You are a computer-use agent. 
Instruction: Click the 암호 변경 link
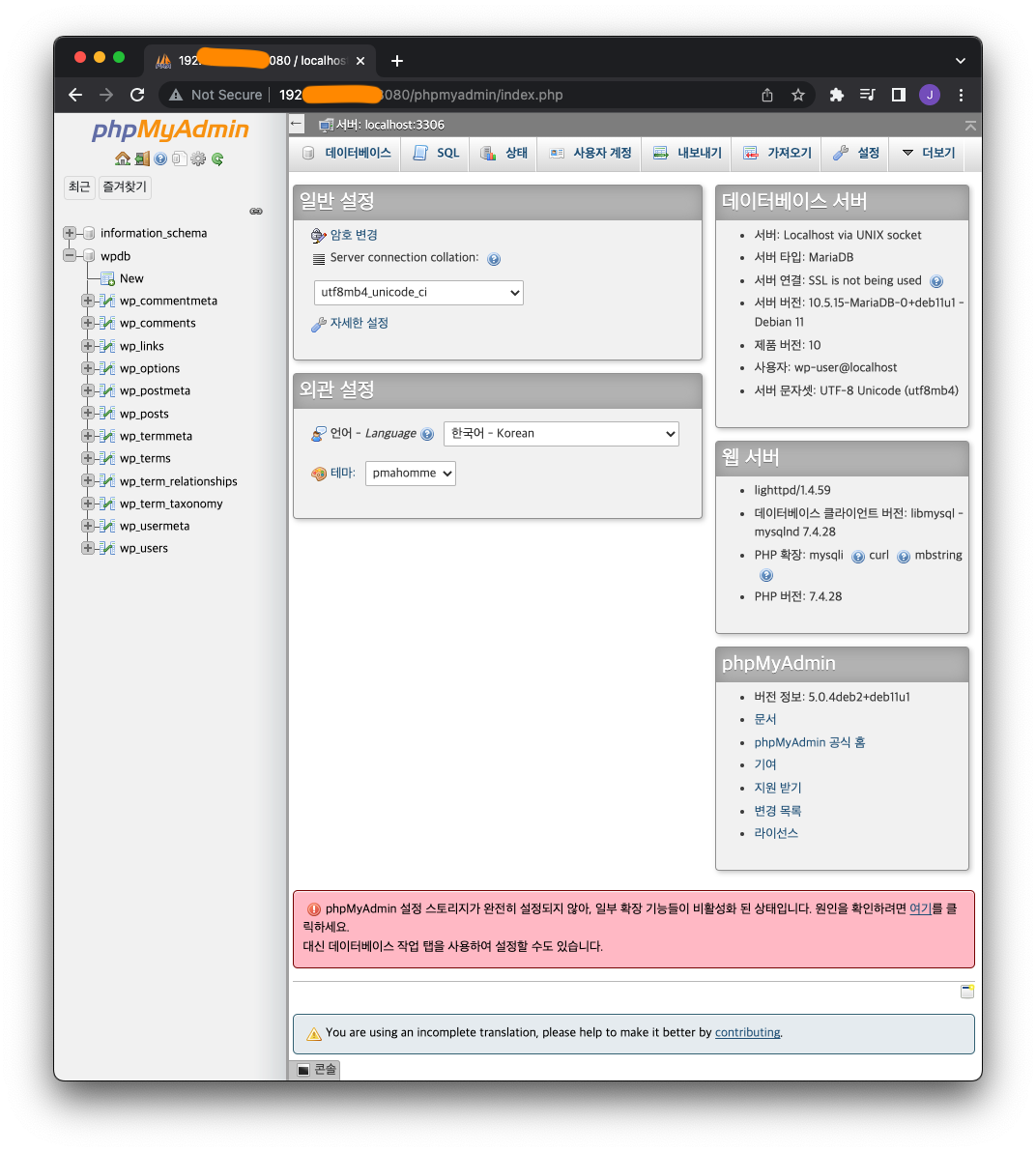tap(354, 235)
